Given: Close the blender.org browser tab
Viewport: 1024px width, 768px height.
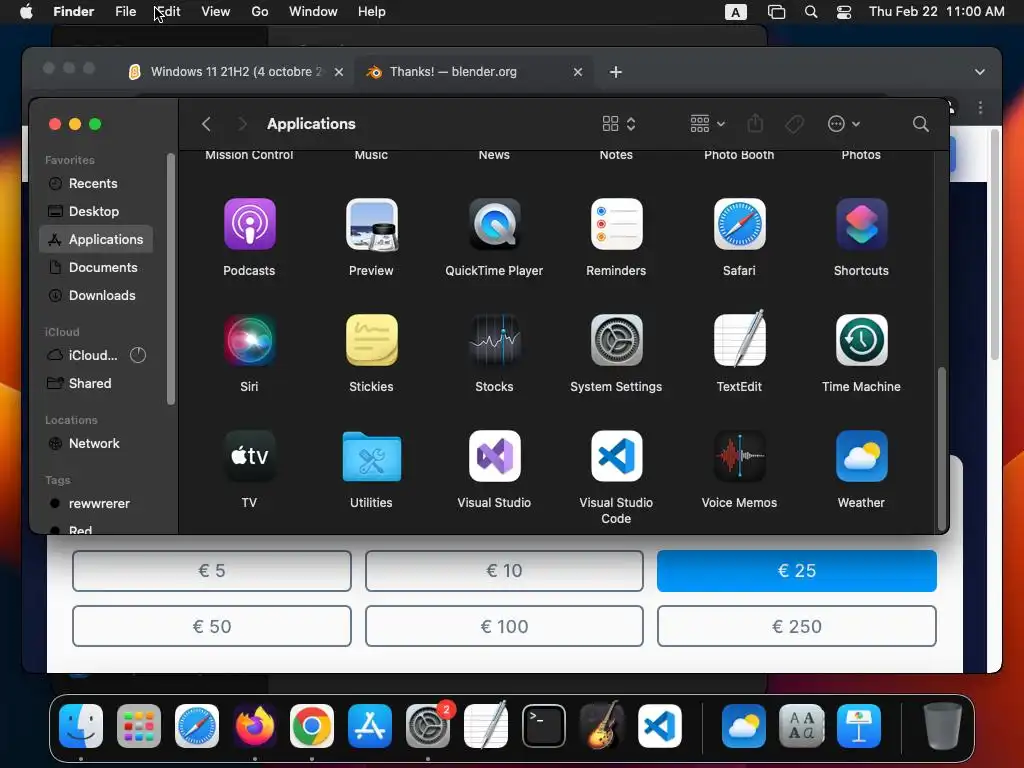Looking at the screenshot, I should [x=578, y=72].
